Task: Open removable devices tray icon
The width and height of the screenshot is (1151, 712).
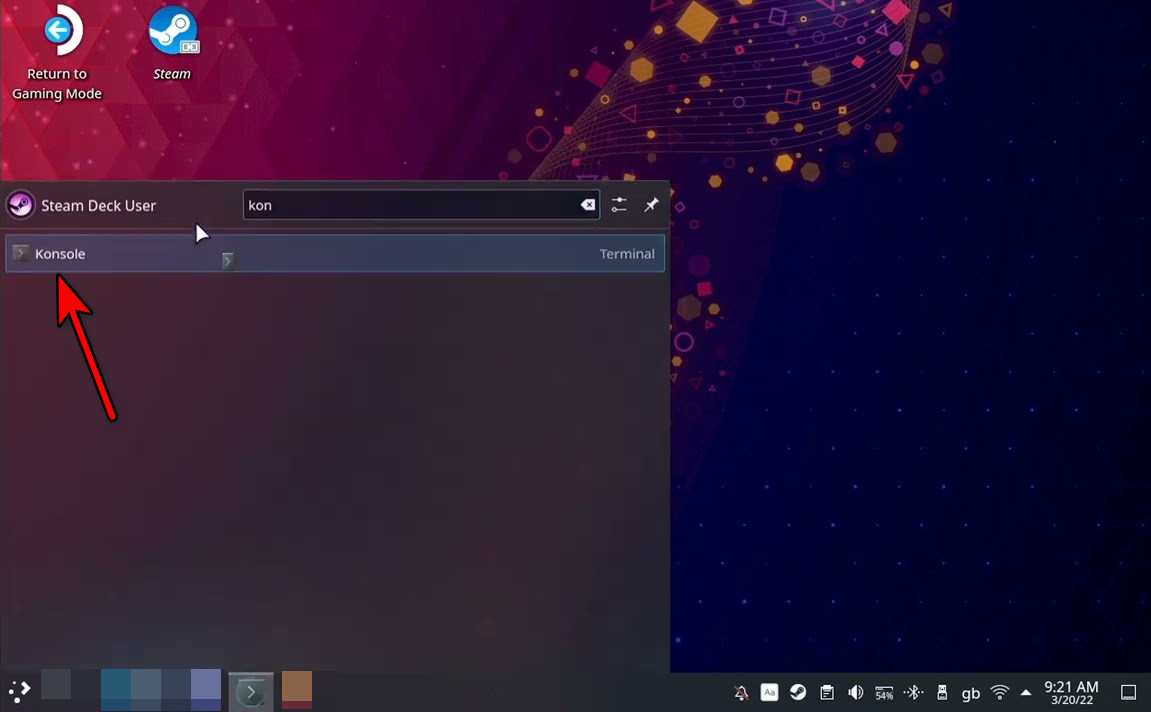Action: 942,692
